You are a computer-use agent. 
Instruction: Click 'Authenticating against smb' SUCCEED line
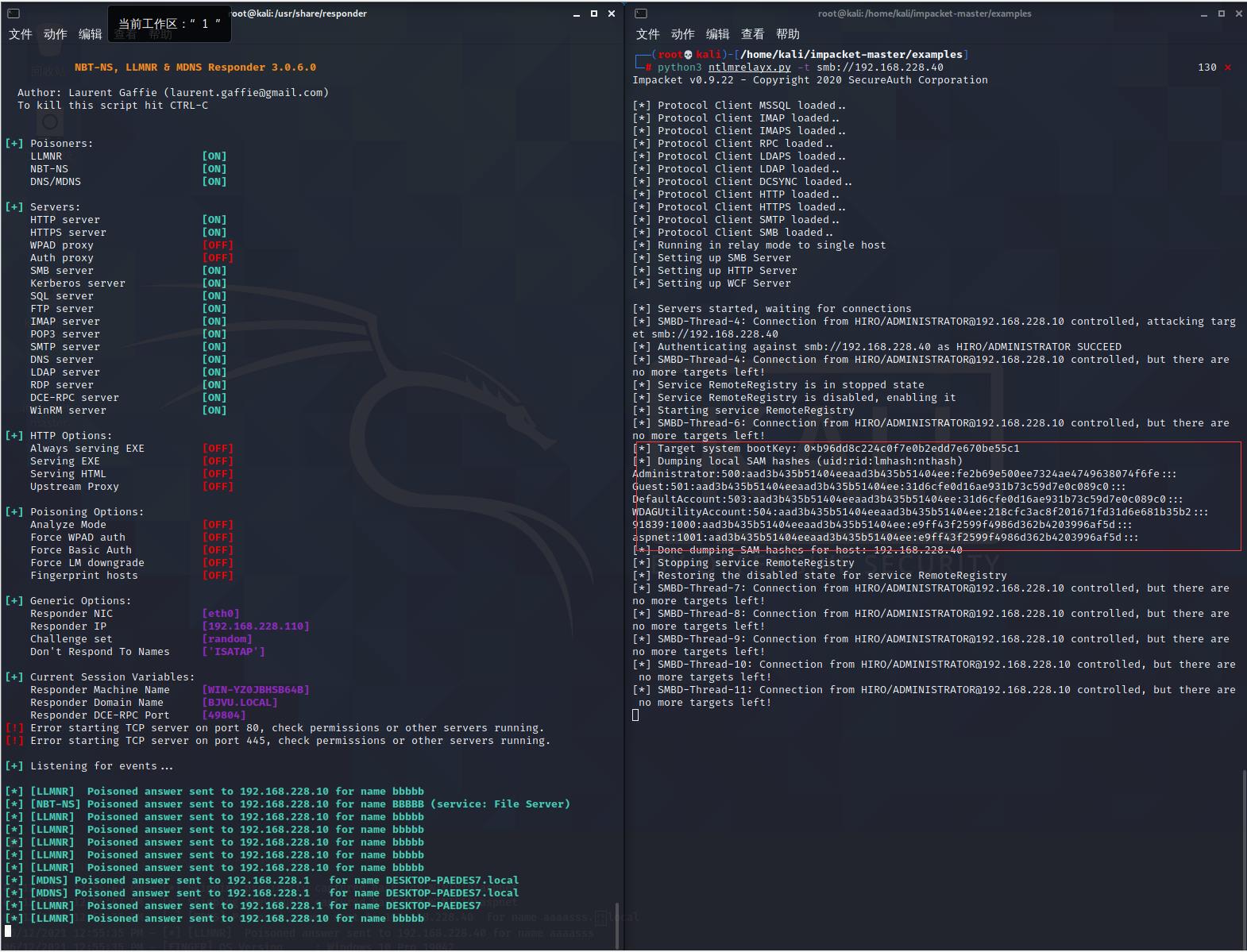click(x=877, y=347)
